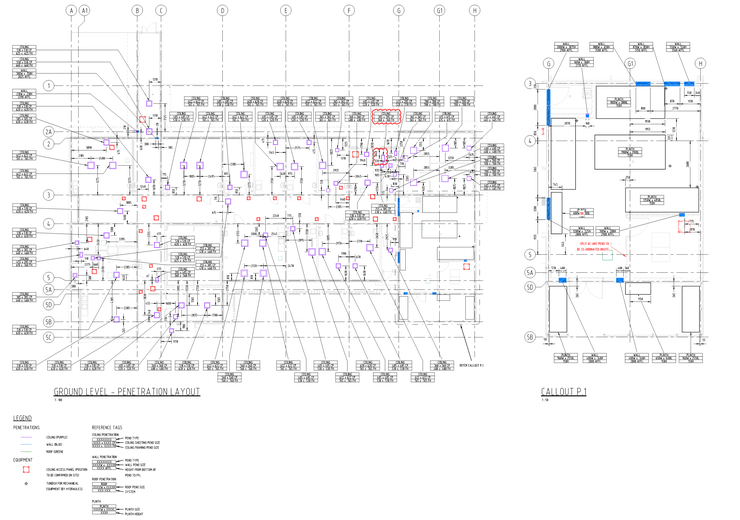Click the red equipment square symbol in the legend
The height and width of the screenshot is (520, 740).
[x=26, y=468]
